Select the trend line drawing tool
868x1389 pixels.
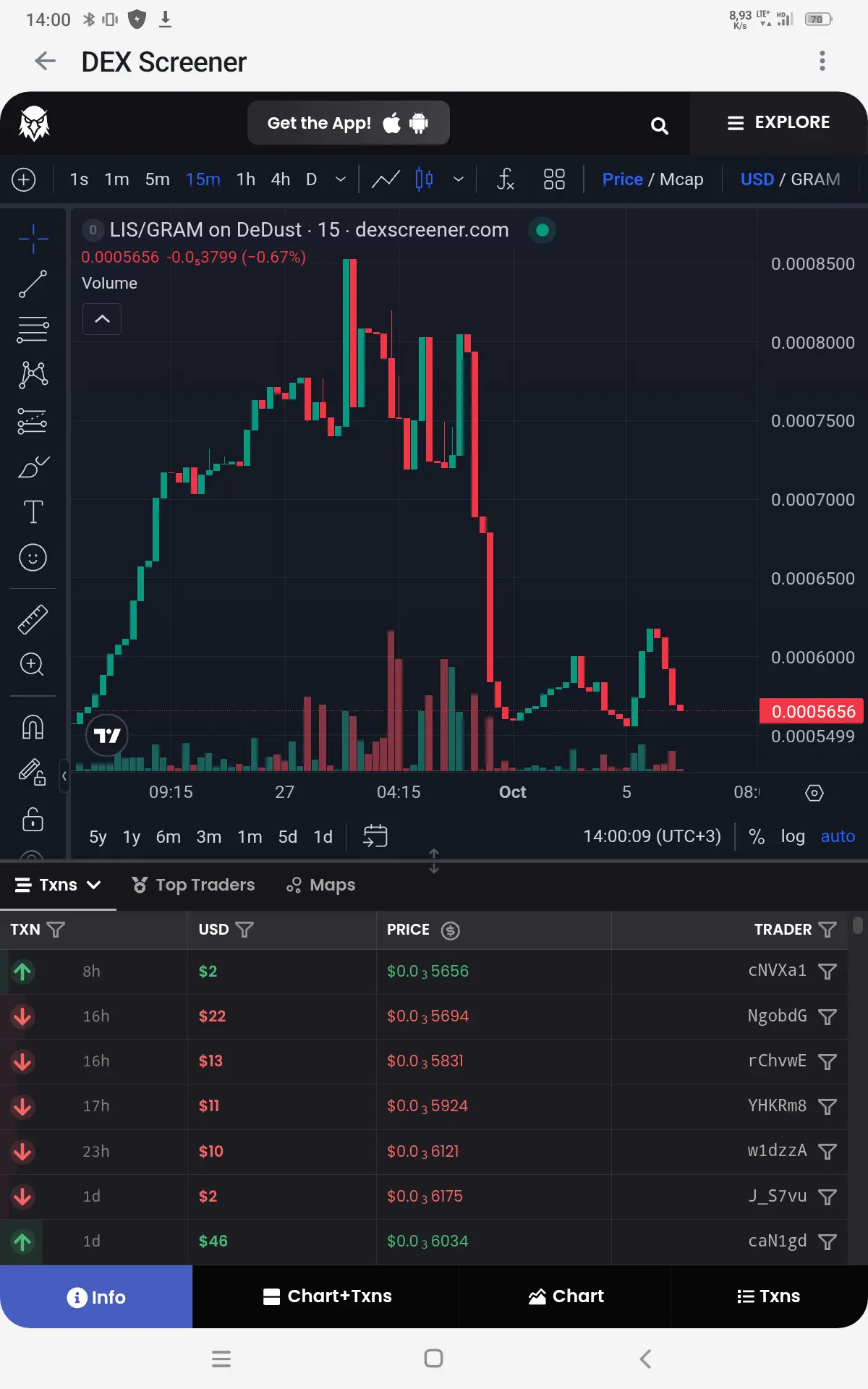click(33, 284)
